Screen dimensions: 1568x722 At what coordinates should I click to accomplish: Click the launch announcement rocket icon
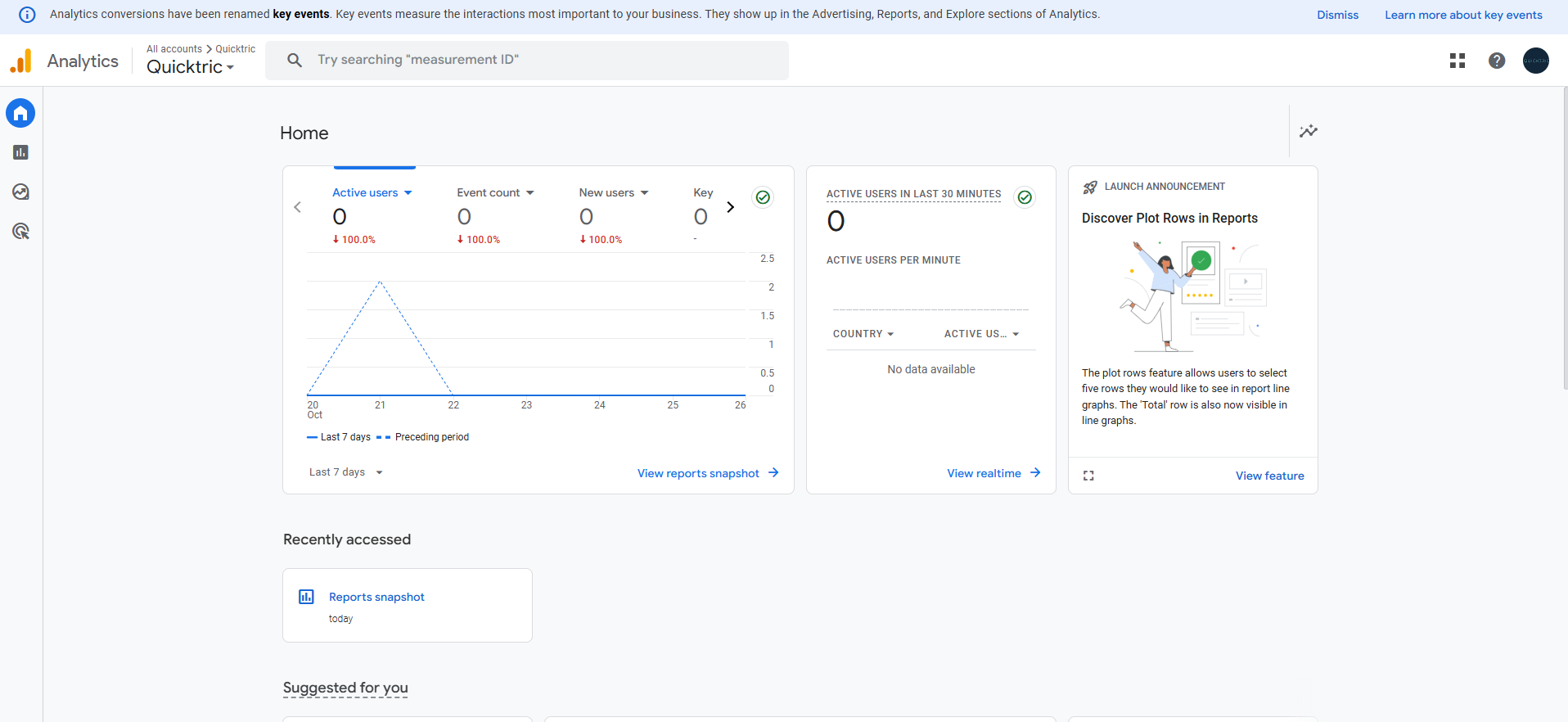pyautogui.click(x=1090, y=187)
